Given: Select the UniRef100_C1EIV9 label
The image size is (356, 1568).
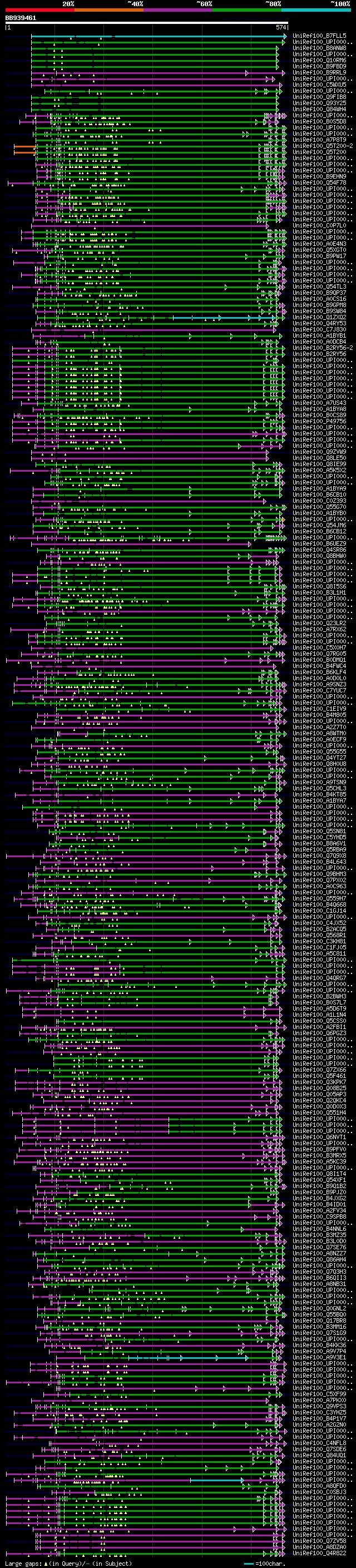Looking at the screenshot, I should pos(319,709).
